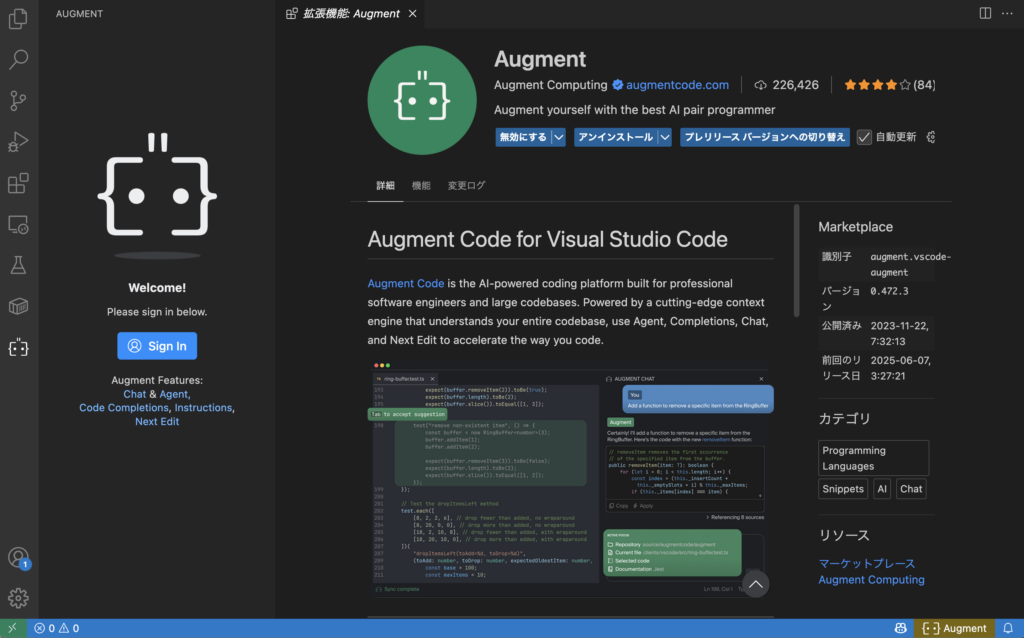Screen dimensions: 1024x638
Task: Click the Copilot icon in the status bar
Action: point(899,627)
